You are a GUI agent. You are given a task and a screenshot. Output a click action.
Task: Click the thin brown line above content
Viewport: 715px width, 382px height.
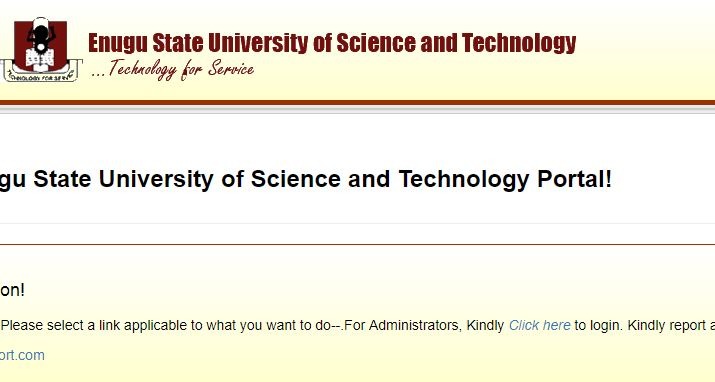coord(358,244)
